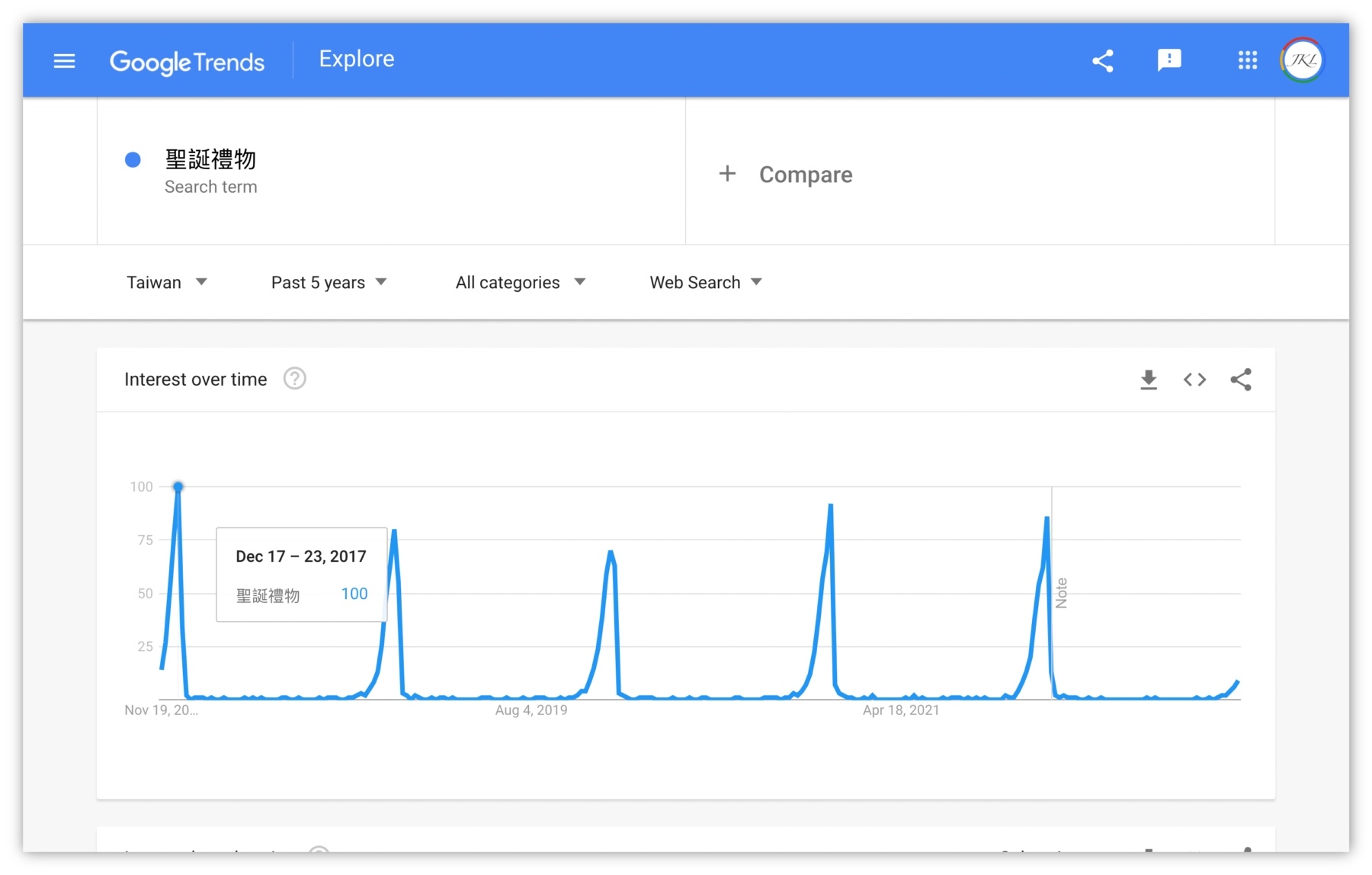Show help for Interest over time
Screen dimensions: 1372x875
[x=294, y=379]
